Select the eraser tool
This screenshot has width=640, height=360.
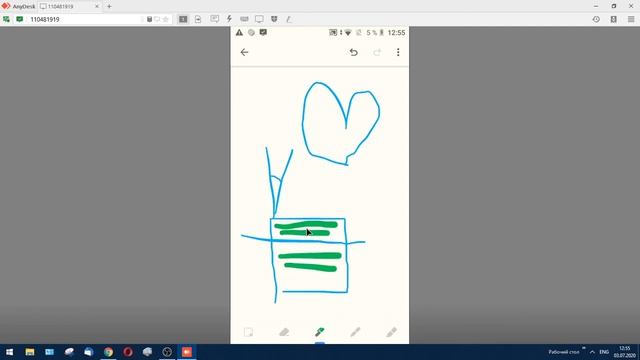pos(284,332)
